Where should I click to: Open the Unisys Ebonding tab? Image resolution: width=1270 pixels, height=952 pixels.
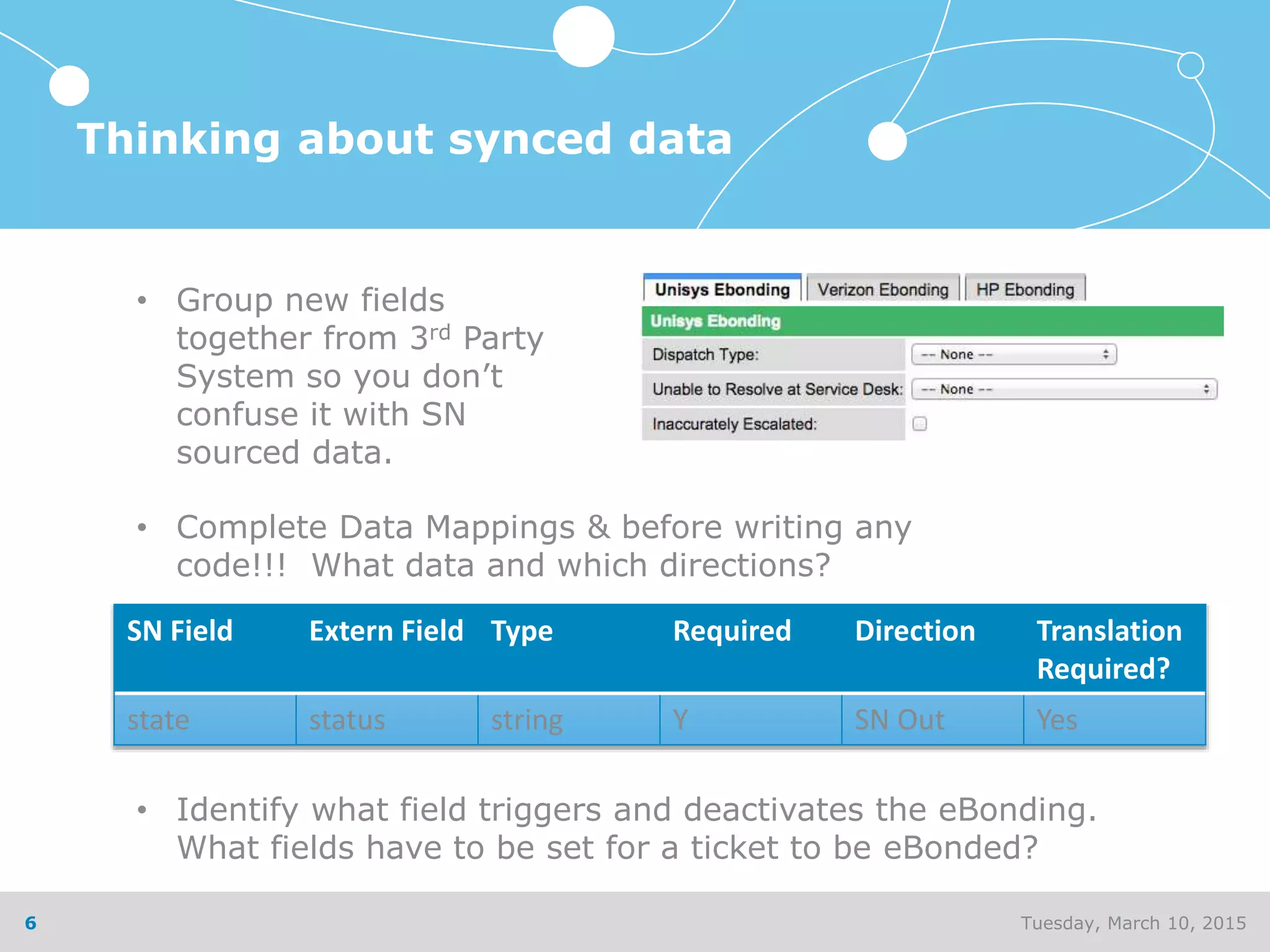(722, 289)
